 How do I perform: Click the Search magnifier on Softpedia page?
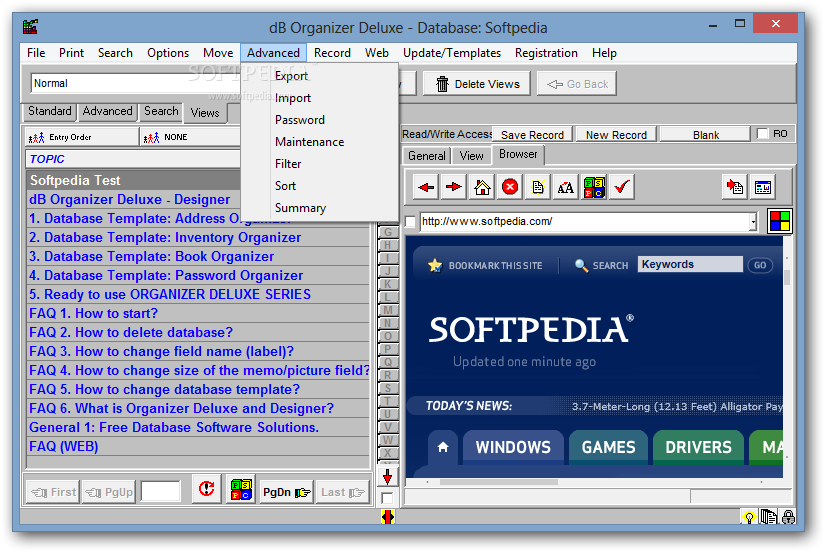tap(581, 265)
